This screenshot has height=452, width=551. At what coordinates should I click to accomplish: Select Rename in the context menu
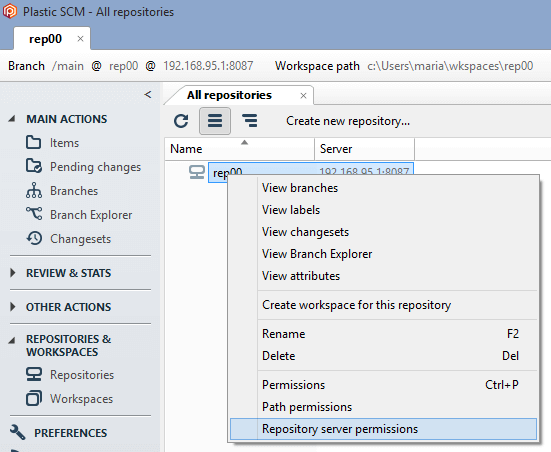383,334
